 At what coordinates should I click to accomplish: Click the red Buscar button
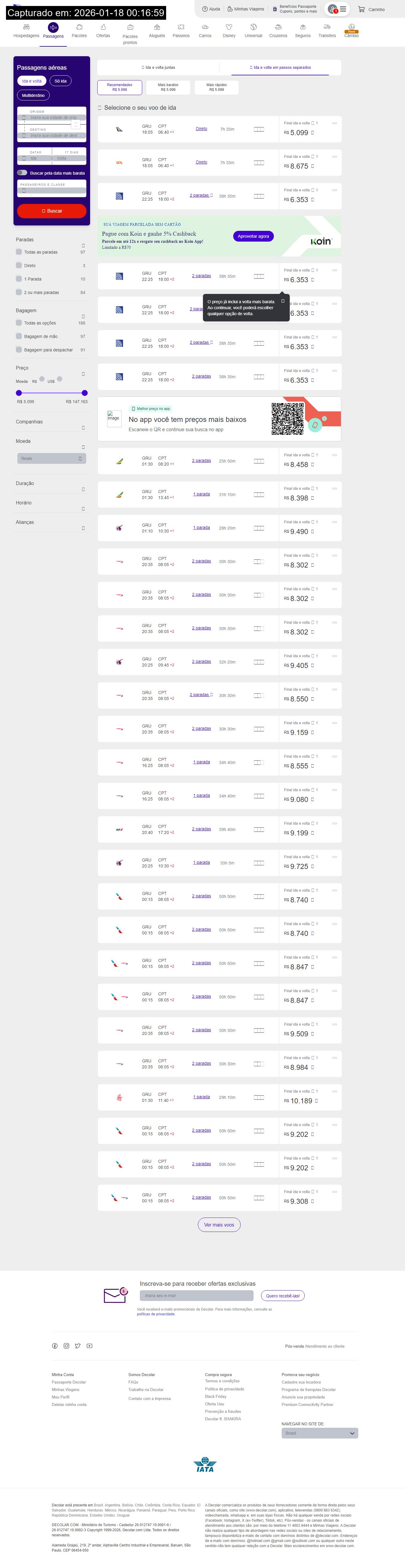52,211
